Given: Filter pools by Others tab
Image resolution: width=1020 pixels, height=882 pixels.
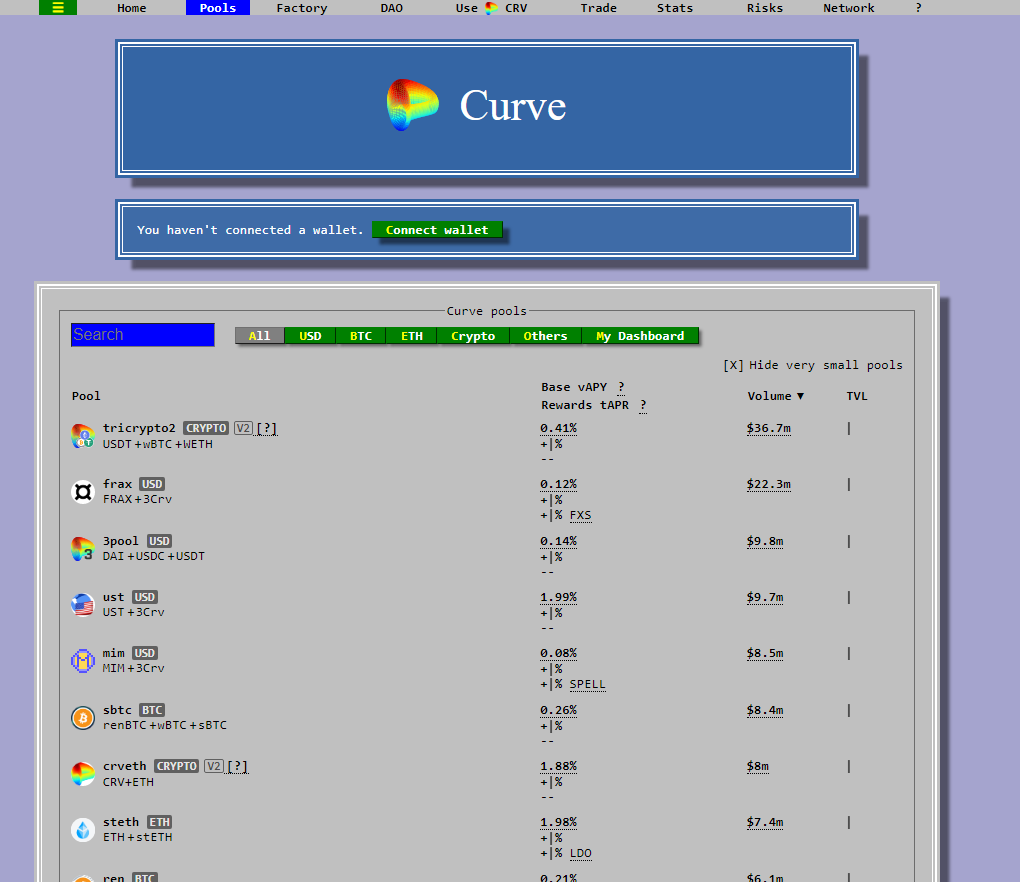Looking at the screenshot, I should pos(545,336).
